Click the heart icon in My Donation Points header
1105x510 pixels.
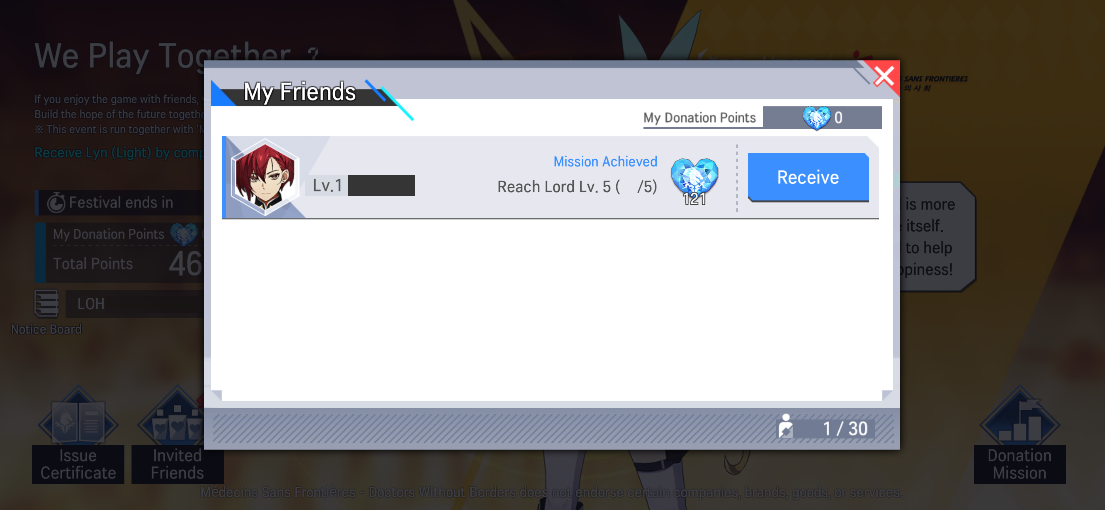point(817,118)
